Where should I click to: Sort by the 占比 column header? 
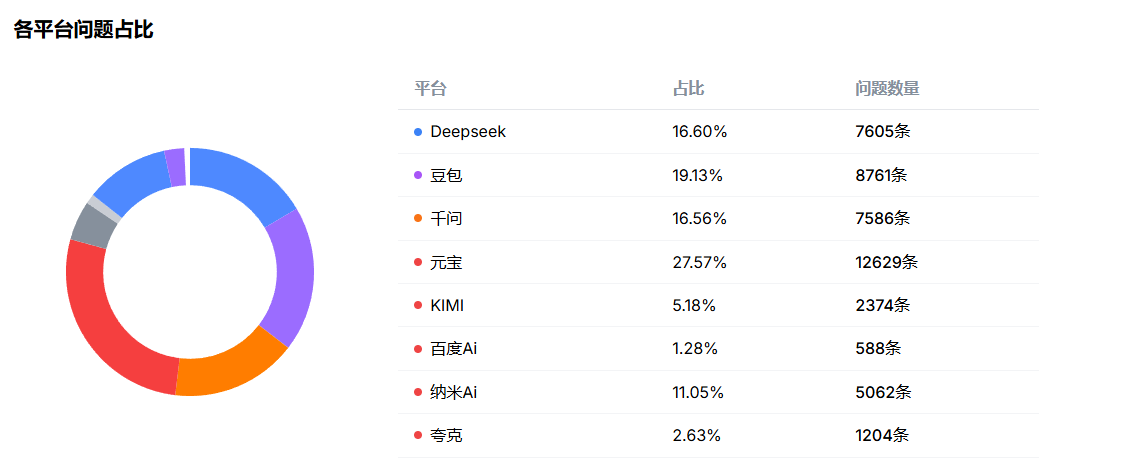click(x=688, y=89)
